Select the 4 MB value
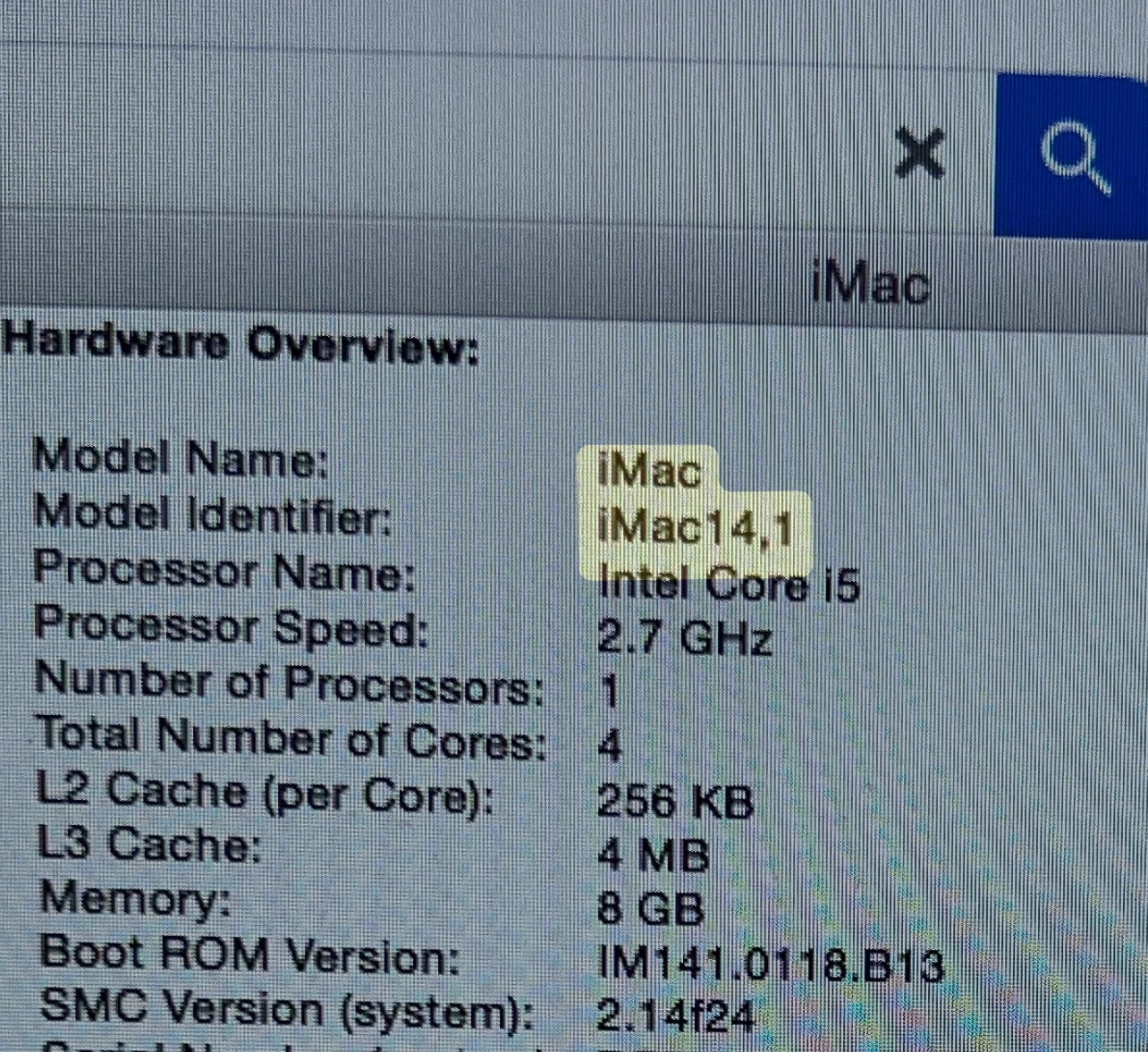Image resolution: width=1148 pixels, height=1052 pixels. point(654,855)
